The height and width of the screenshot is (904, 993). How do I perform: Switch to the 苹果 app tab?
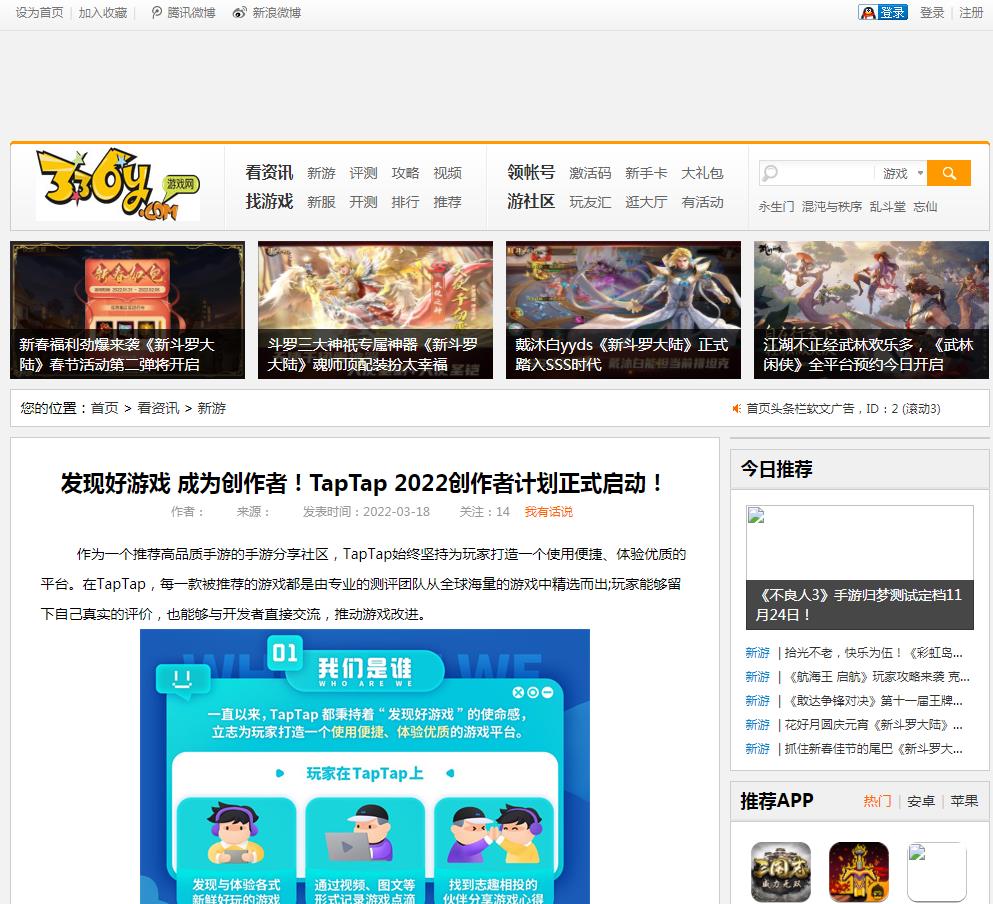pyautogui.click(x=964, y=801)
